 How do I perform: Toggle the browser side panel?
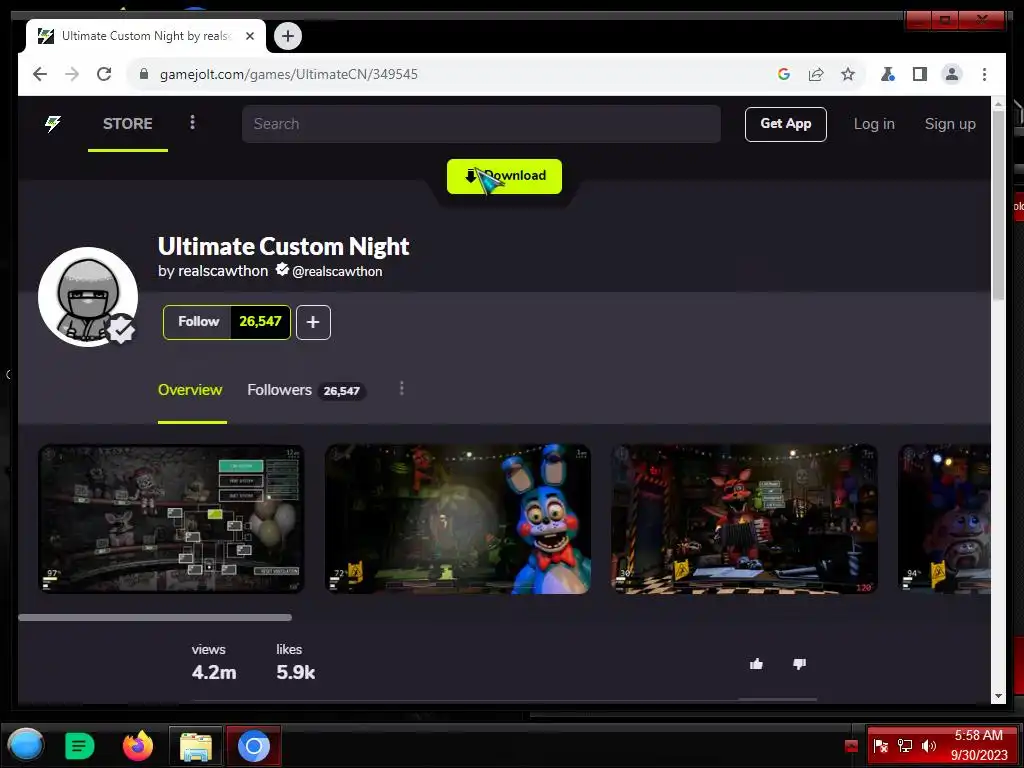tap(920, 74)
